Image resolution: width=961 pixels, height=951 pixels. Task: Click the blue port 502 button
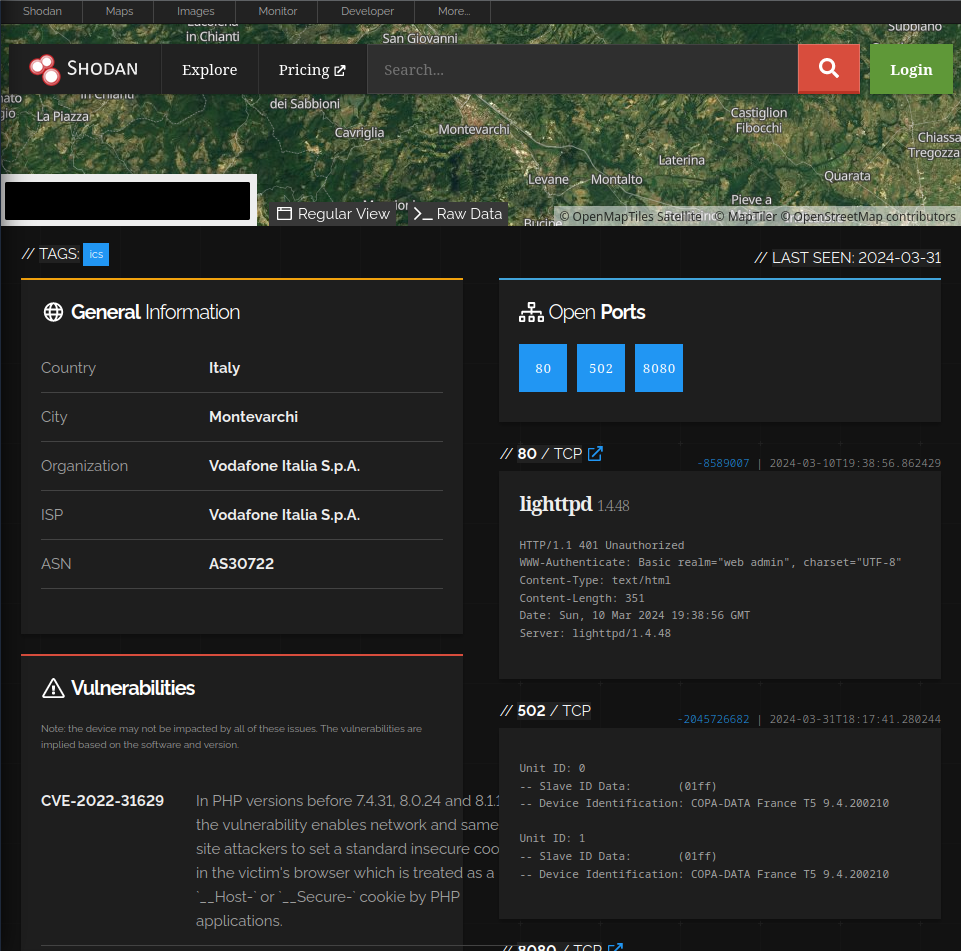[600, 367]
